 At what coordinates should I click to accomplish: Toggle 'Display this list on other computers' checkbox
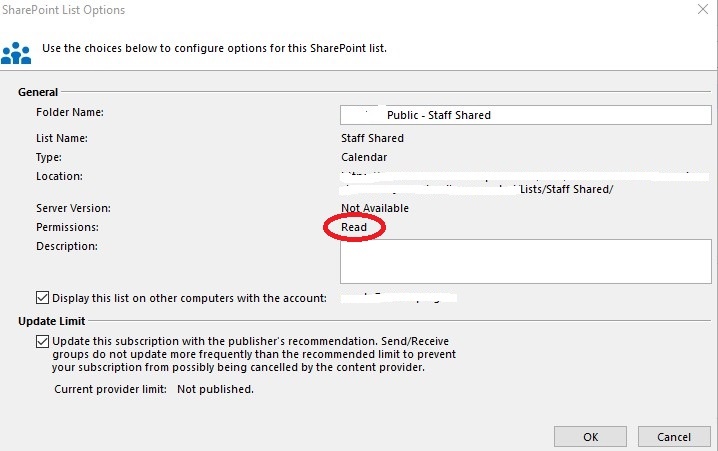[x=42, y=298]
